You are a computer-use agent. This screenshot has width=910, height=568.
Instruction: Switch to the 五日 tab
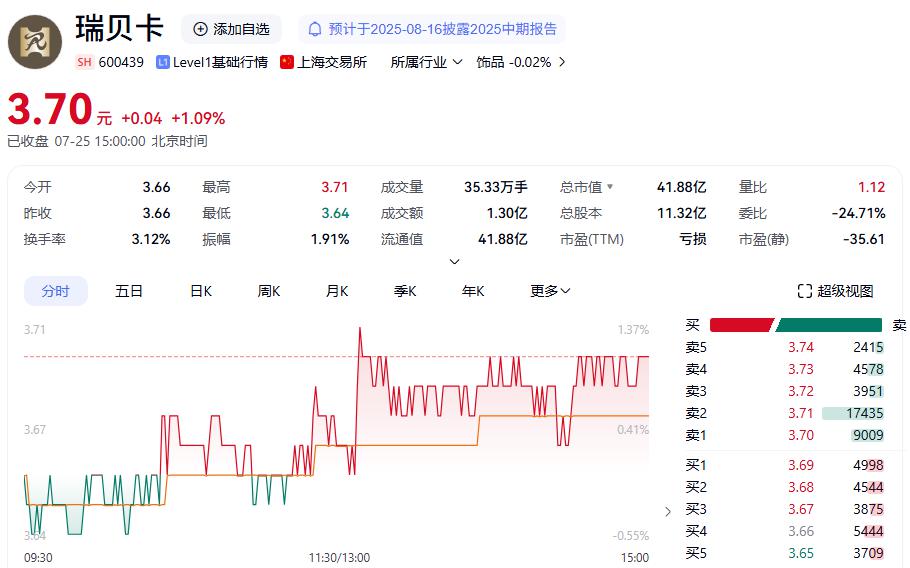[128, 291]
